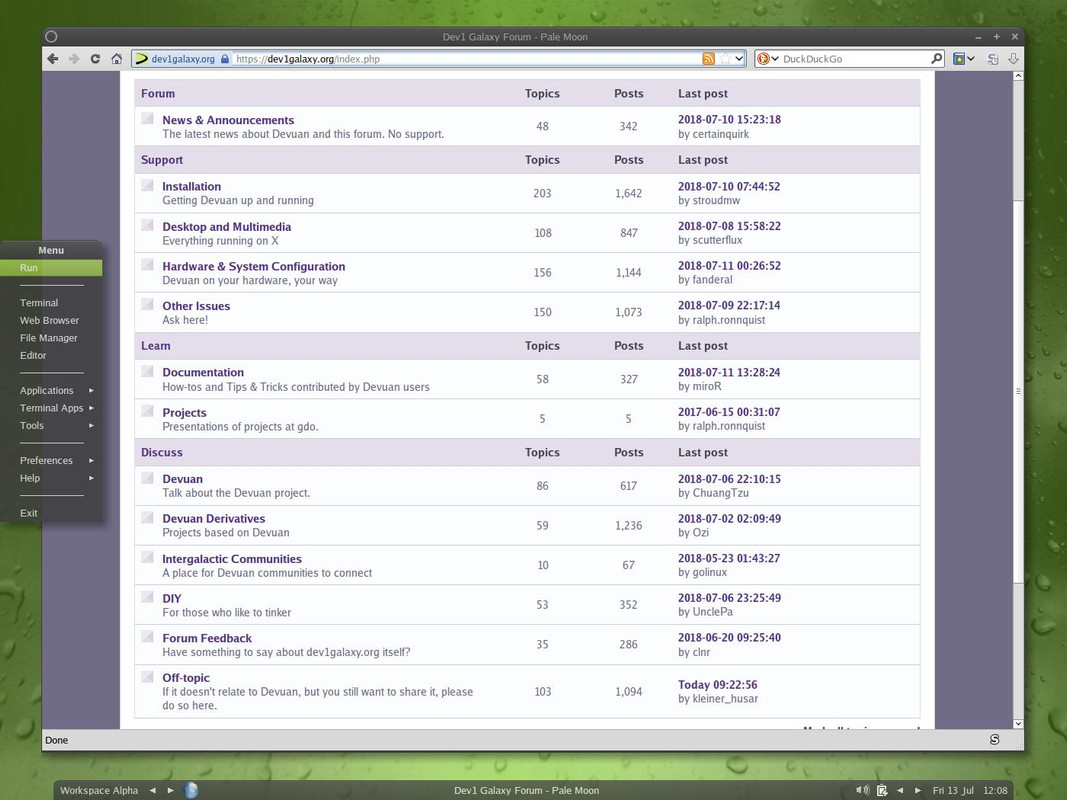
Task: Click the status bar 'S' icon
Action: [994, 739]
